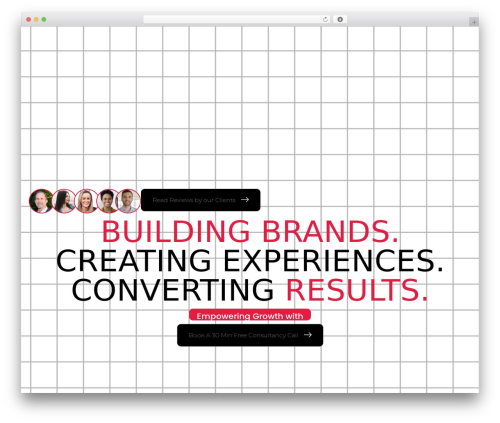Image resolution: width=500 pixels, height=423 pixels.
Task: Select the first client avatar, man in suit
Action: (x=41, y=201)
